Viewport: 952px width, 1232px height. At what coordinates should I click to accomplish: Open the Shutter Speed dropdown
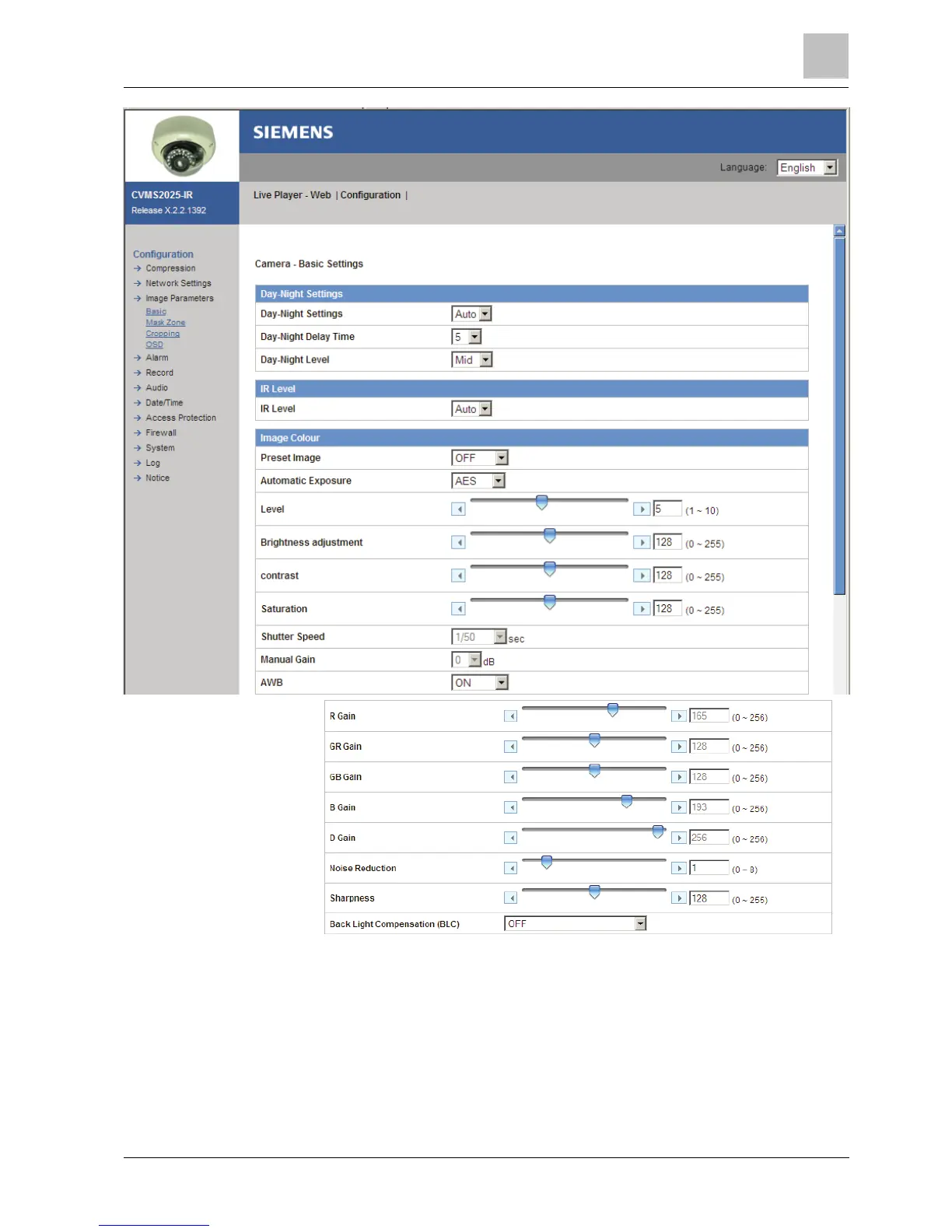pyautogui.click(x=479, y=637)
